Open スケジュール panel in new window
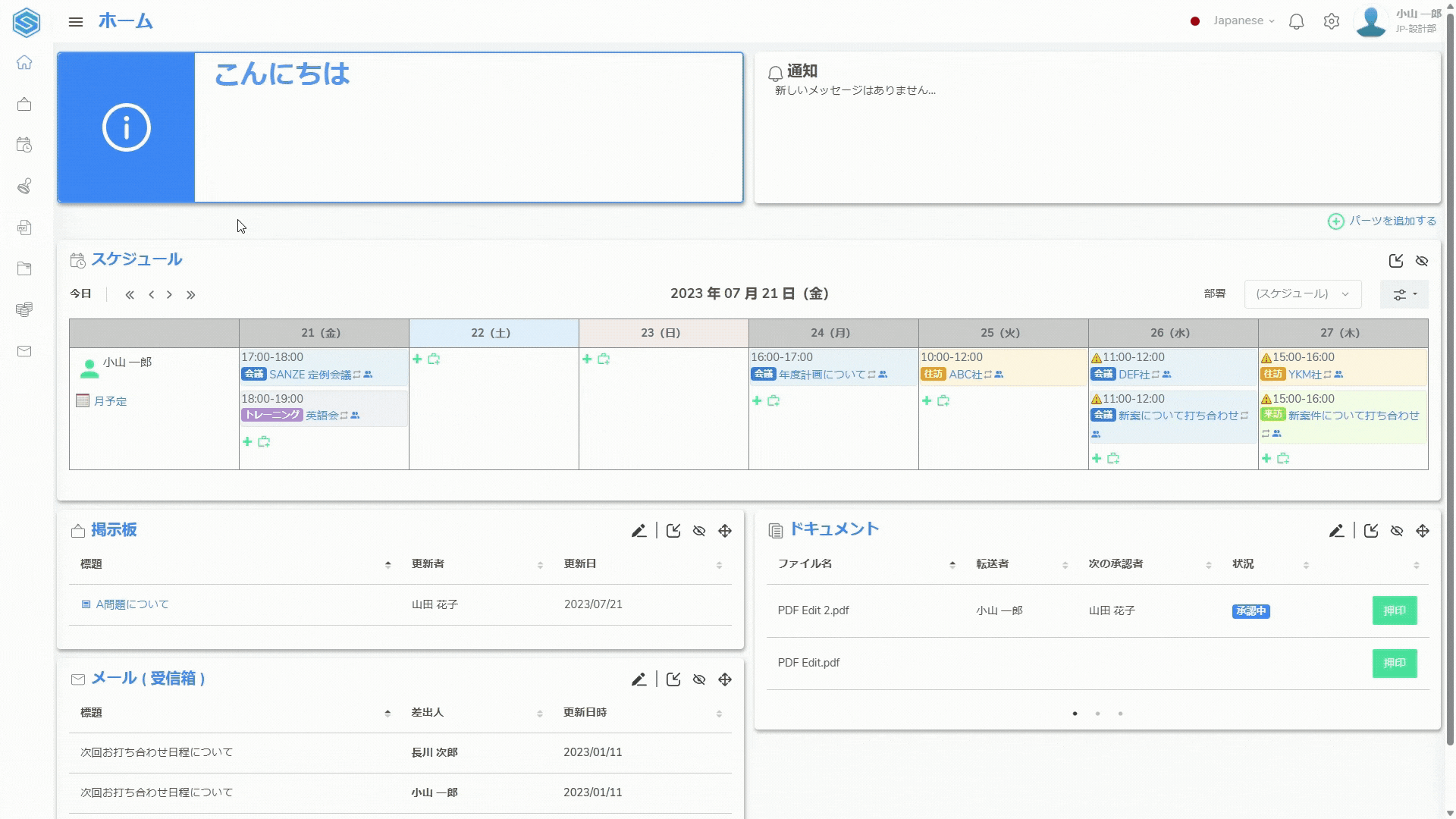Screen dimensions: 1456x819 pos(1396,261)
